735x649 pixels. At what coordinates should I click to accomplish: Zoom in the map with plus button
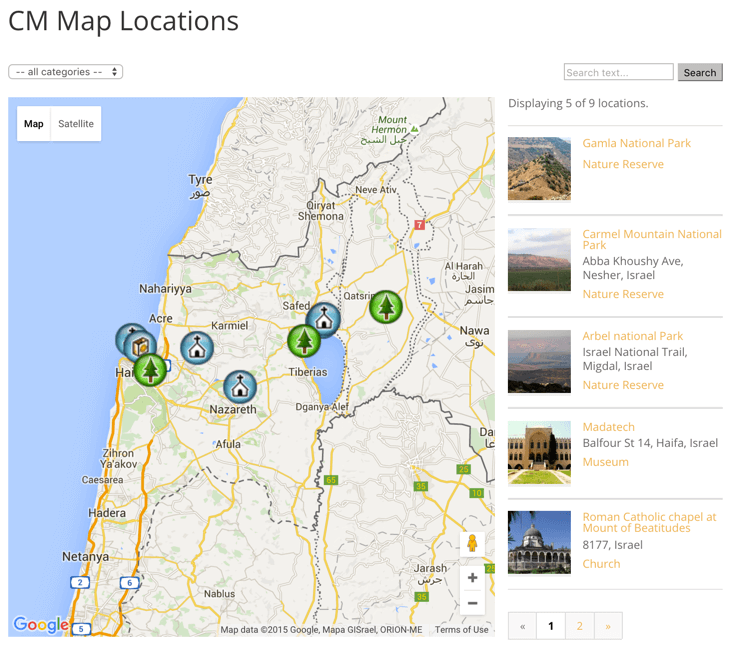(x=472, y=578)
